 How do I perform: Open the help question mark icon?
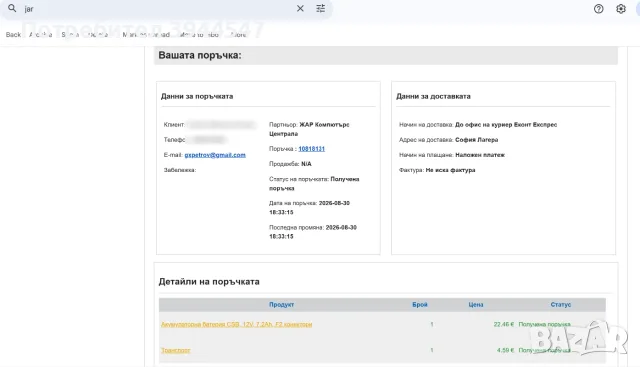(598, 9)
